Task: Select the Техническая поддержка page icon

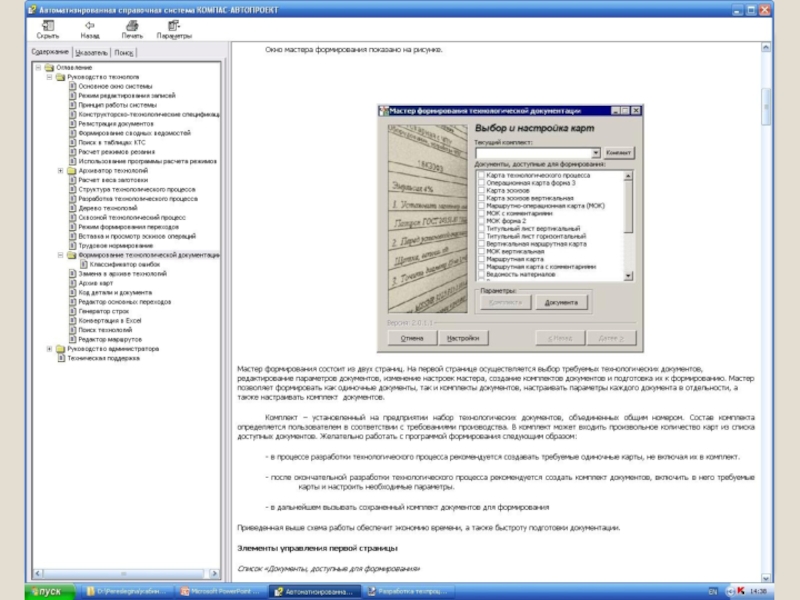Action: tap(60, 358)
